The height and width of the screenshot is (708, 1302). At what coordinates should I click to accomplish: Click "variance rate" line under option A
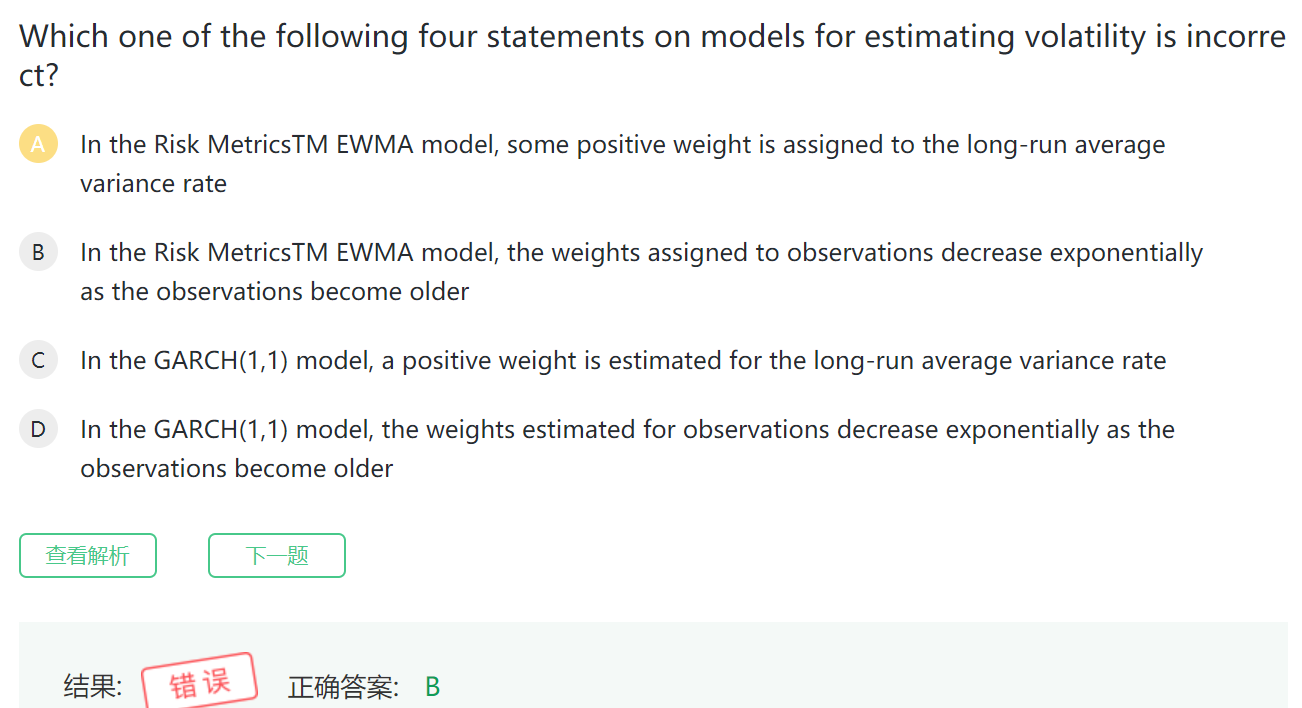coord(153,184)
